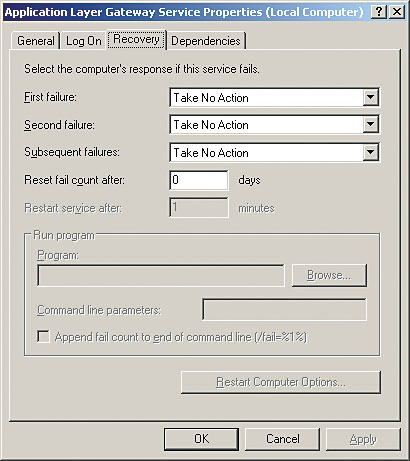410x461 pixels.
Task: Switch to the Log On tab
Action: pos(84,41)
